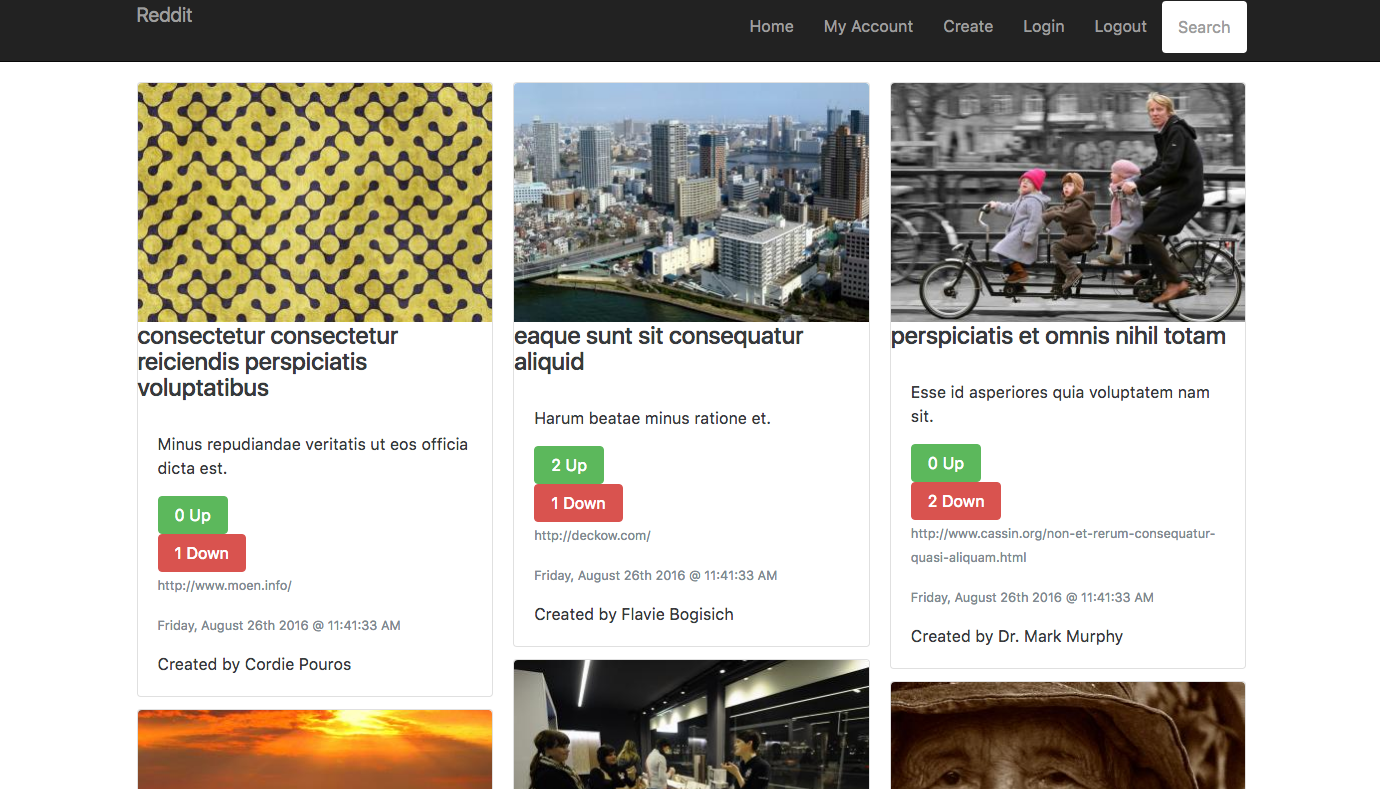The height and width of the screenshot is (789, 1380).
Task: Click the tandem bicycle post image
Action: (1067, 202)
